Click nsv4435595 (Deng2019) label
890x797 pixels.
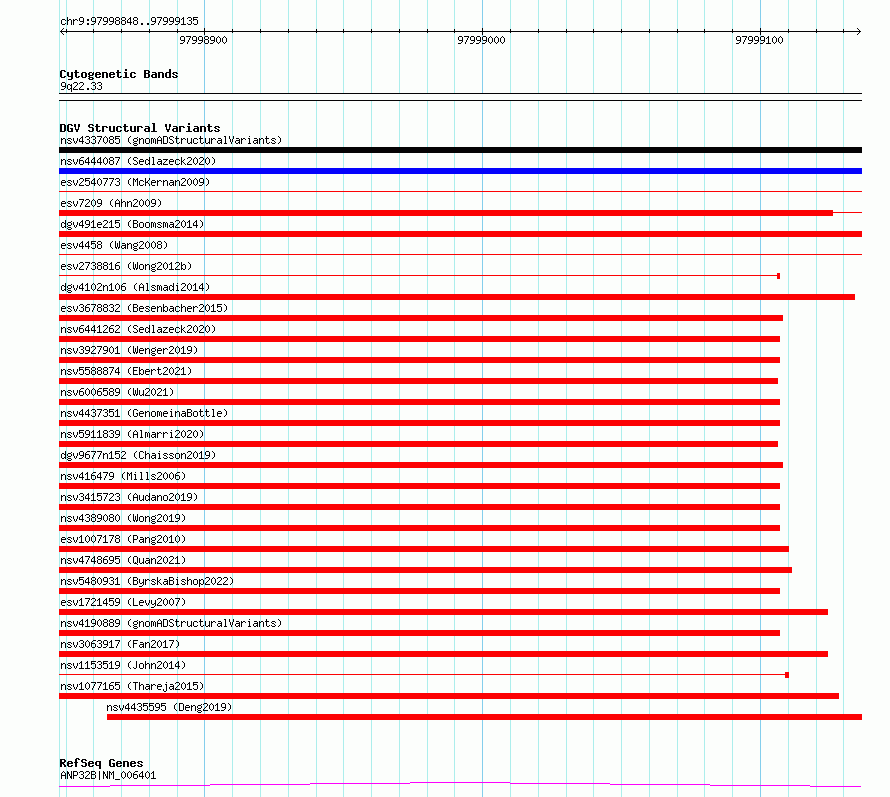point(169,707)
